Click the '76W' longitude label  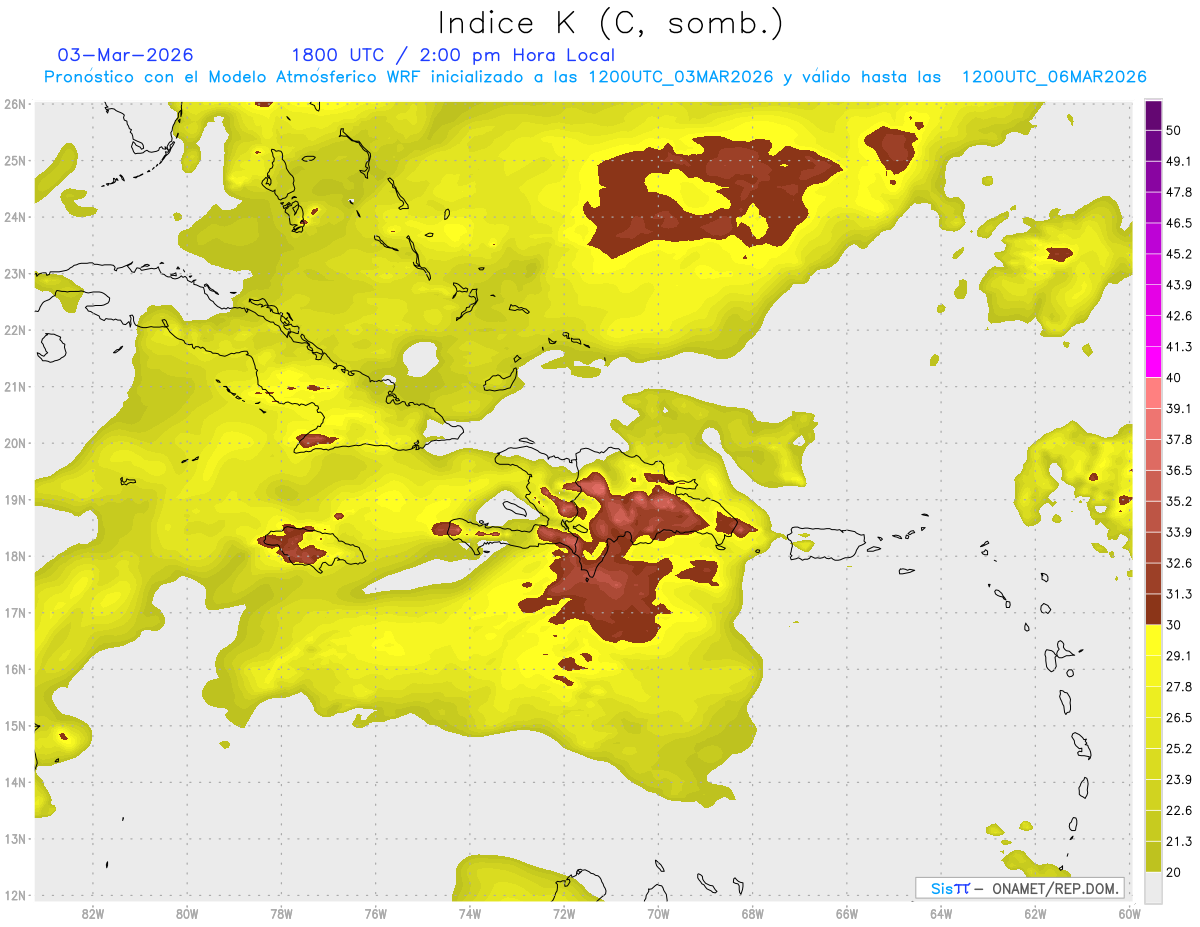375,913
